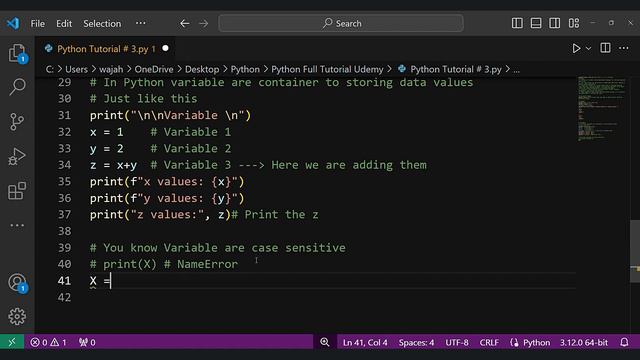Show hidden menus via title bar ellipsis

point(140,23)
